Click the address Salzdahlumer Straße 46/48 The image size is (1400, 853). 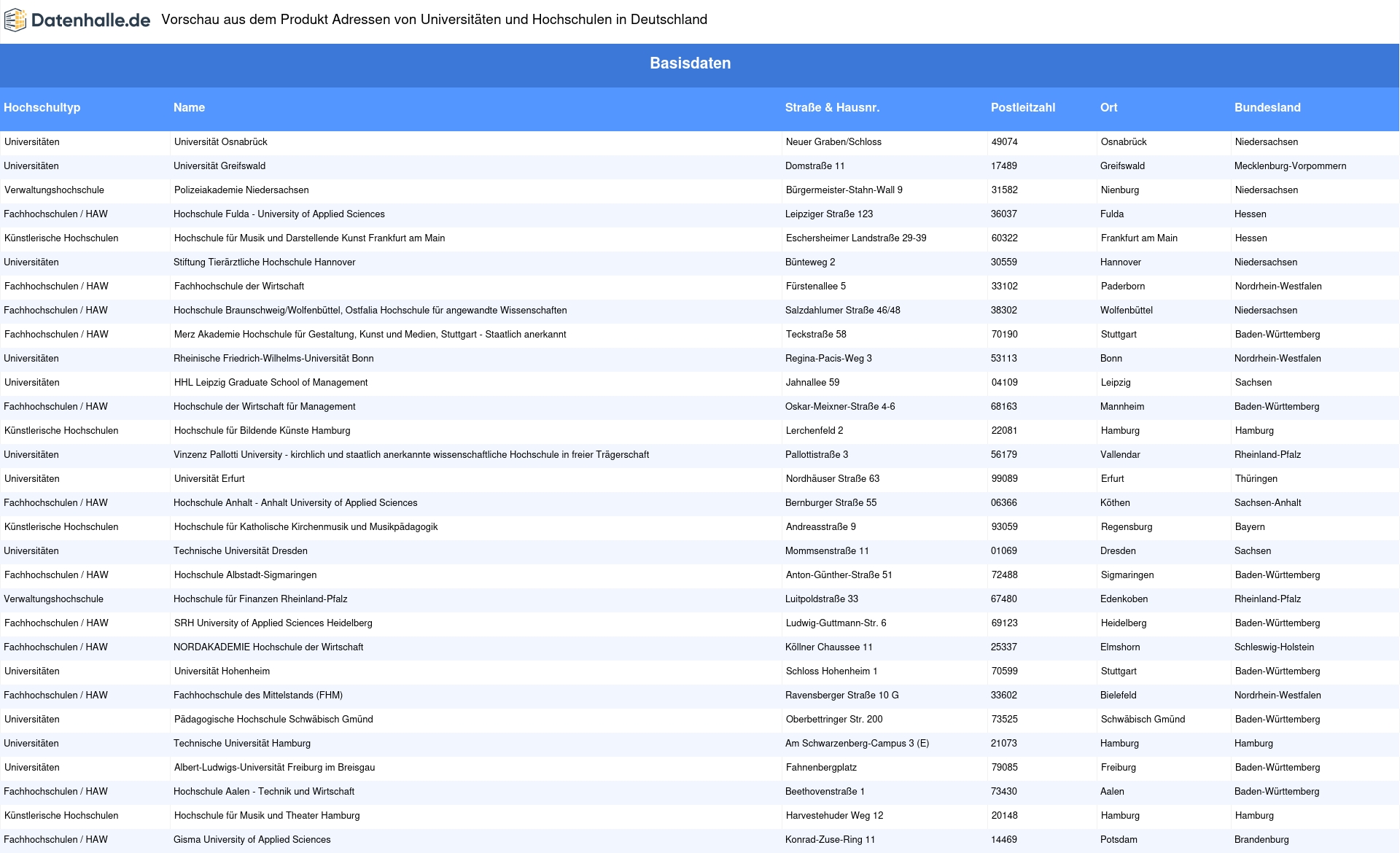[843, 310]
